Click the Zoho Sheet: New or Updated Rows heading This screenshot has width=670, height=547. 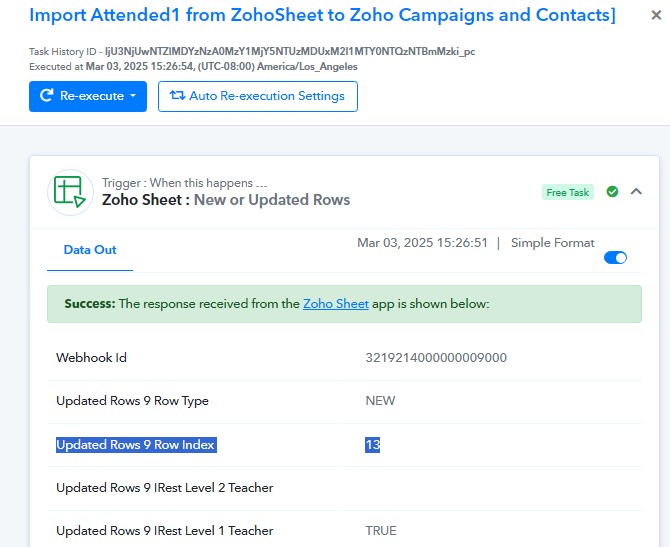coord(226,200)
